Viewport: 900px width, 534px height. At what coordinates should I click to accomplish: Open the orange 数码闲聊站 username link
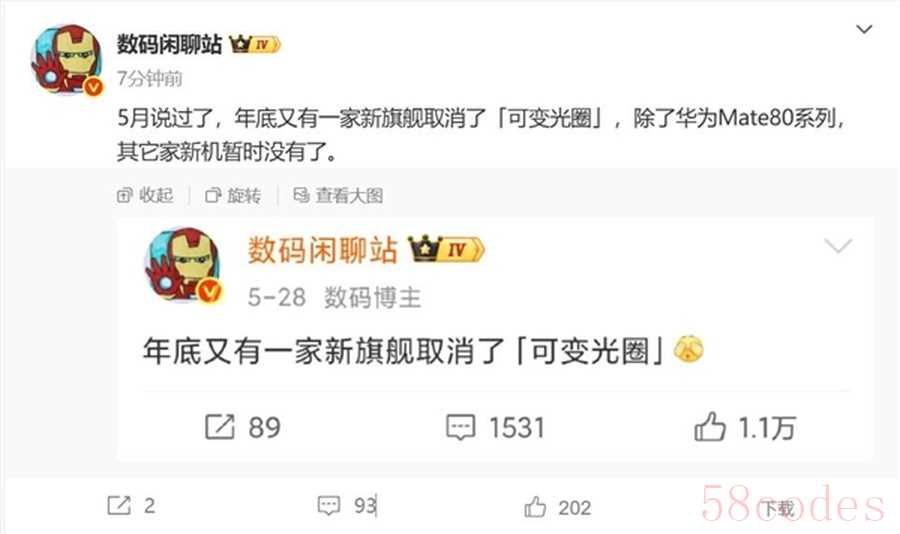pos(322,250)
